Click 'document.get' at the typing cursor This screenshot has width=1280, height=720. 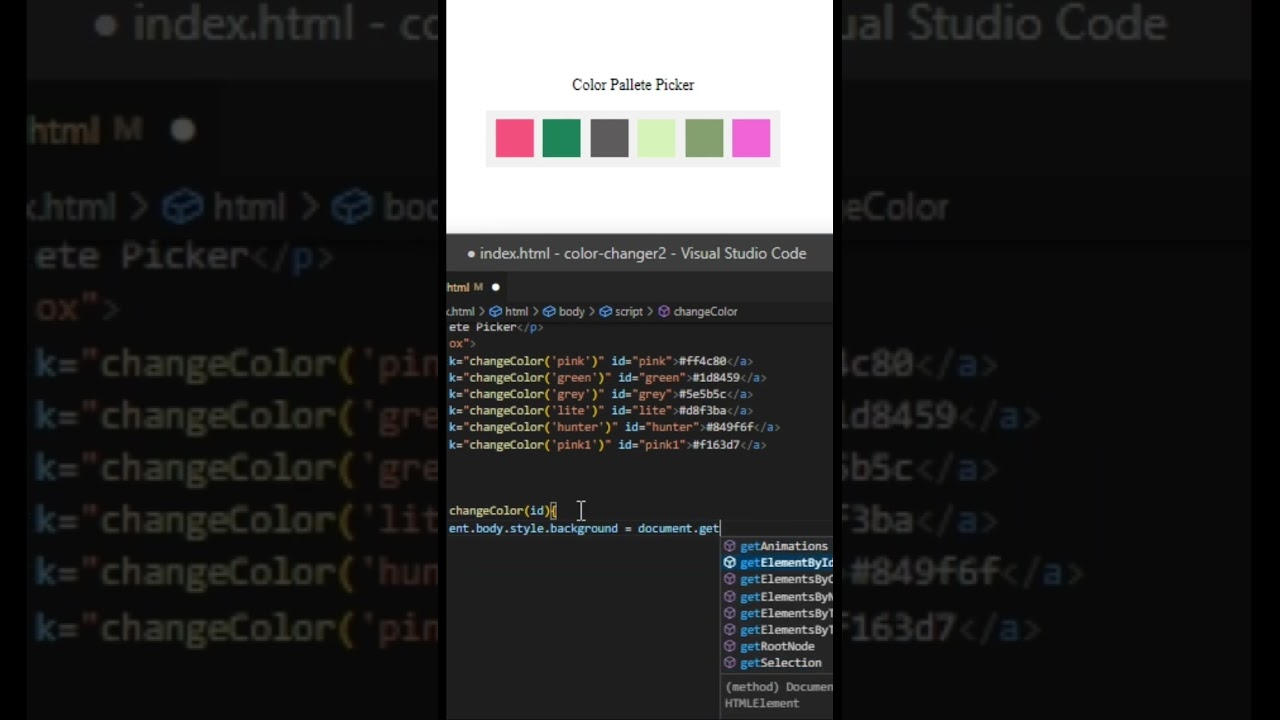(x=679, y=528)
